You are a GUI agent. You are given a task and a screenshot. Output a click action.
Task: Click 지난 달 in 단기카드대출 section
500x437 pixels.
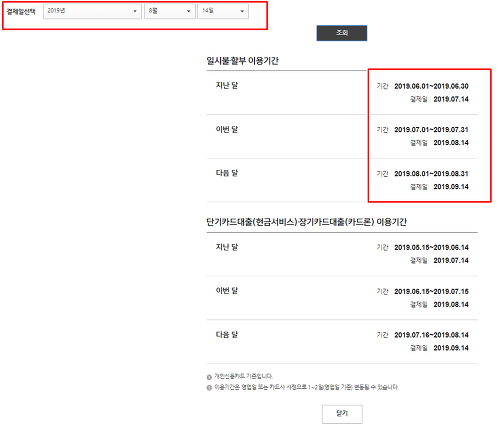(227, 247)
